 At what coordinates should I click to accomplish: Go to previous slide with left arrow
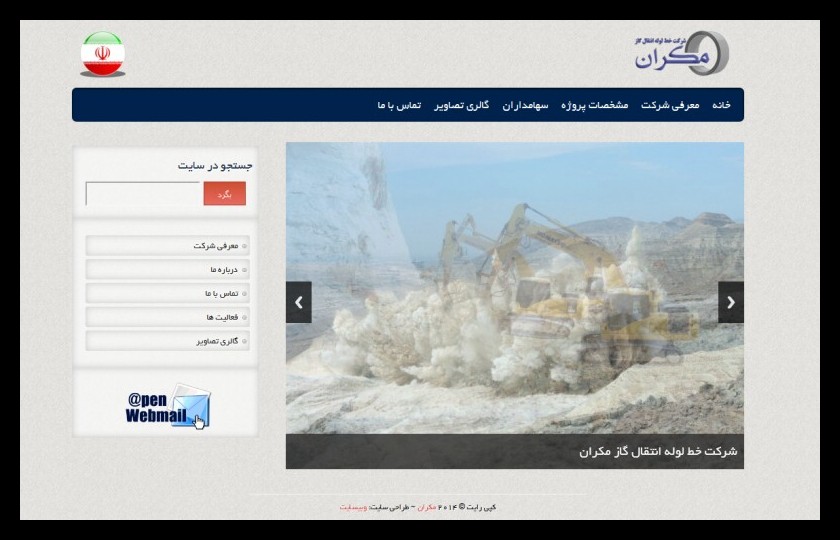(298, 302)
